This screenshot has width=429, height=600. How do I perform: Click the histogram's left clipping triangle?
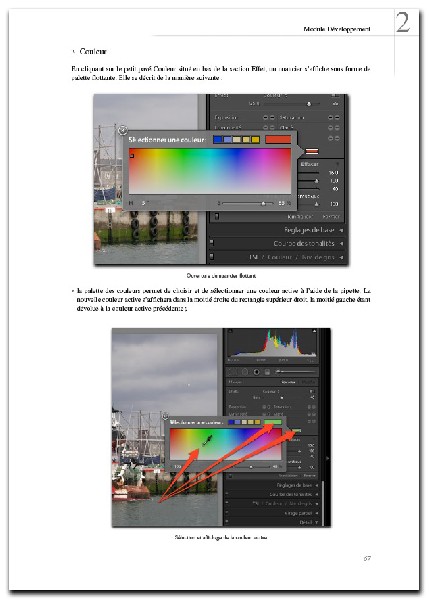coord(230,331)
